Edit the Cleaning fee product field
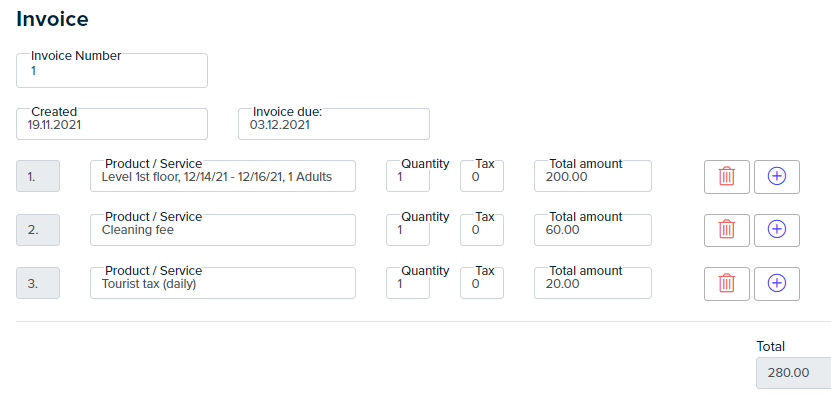The height and width of the screenshot is (397, 831). tap(223, 230)
